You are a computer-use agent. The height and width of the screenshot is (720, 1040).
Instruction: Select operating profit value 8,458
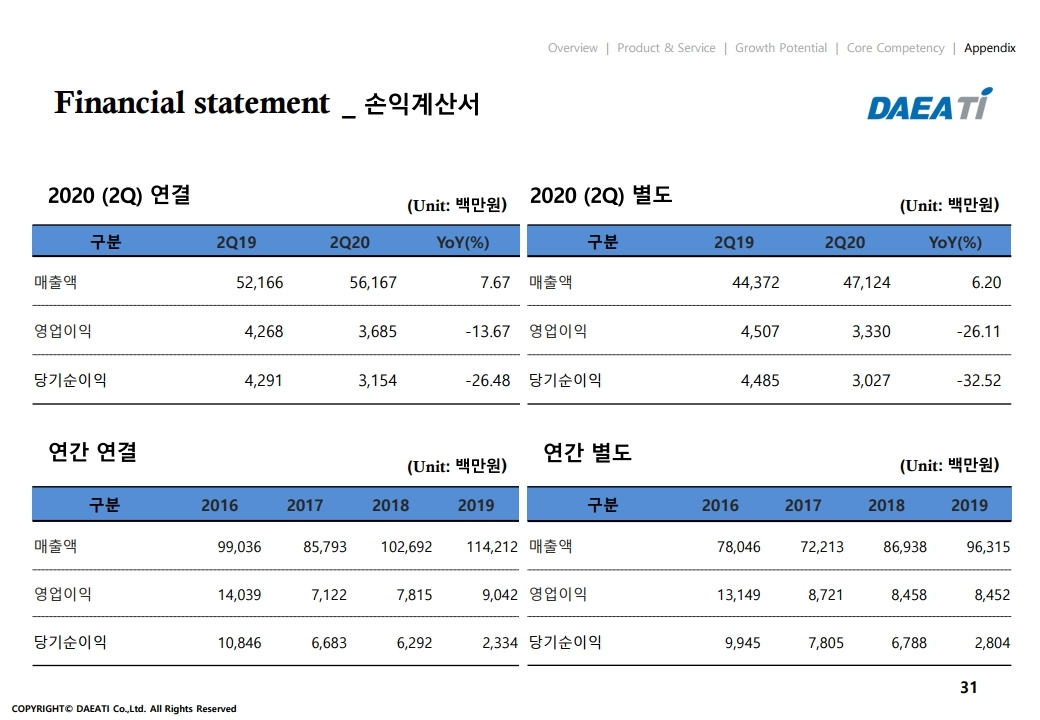click(909, 595)
